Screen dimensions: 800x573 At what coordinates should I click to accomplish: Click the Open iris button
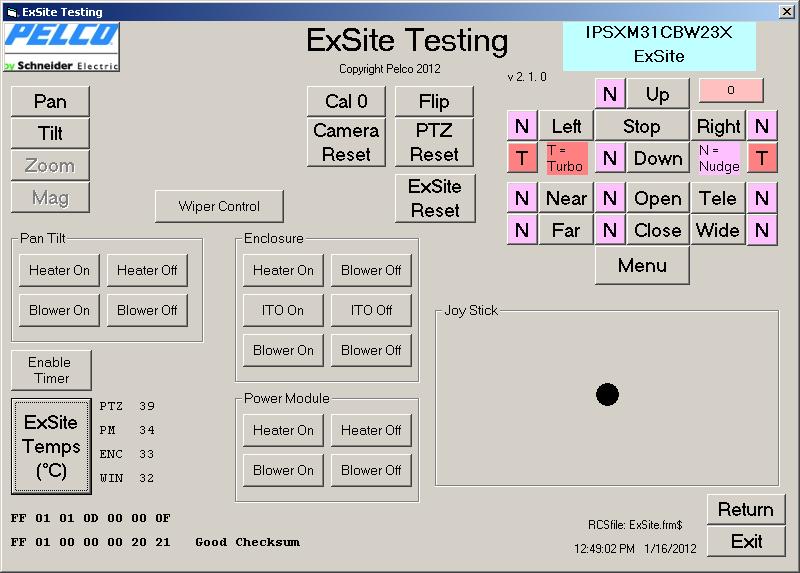[658, 198]
